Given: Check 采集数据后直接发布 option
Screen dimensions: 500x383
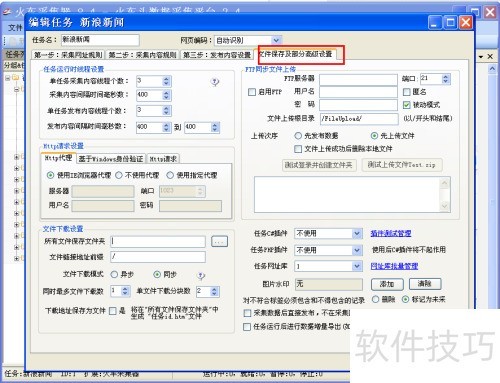Looking at the screenshot, I should [247, 313].
